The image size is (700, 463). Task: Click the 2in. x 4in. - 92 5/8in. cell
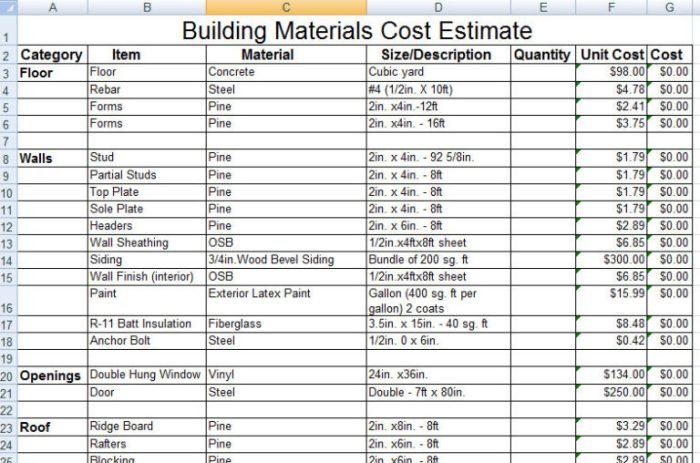pyautogui.click(x=438, y=158)
